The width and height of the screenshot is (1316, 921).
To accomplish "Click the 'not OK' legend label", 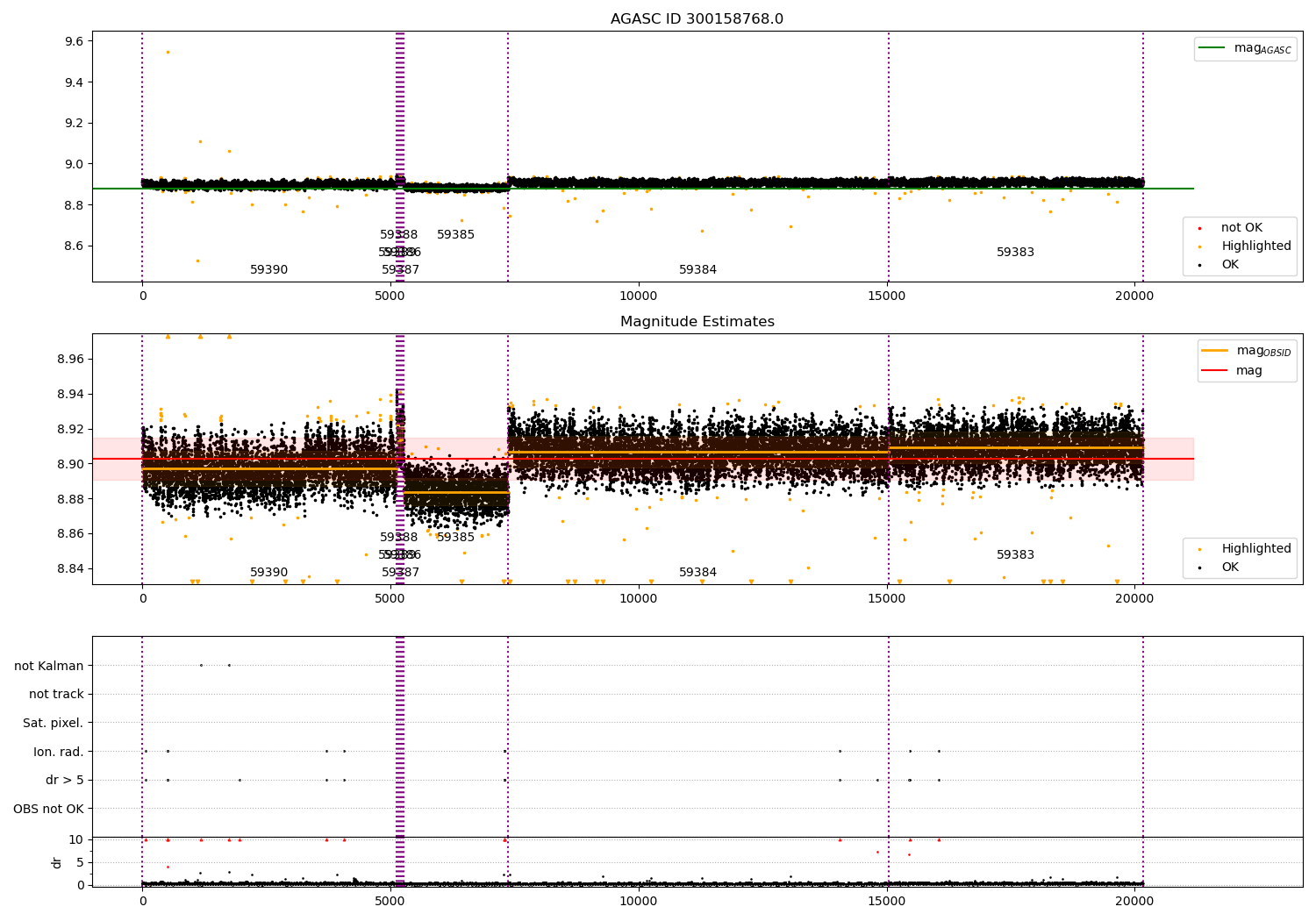I will (x=1241, y=228).
